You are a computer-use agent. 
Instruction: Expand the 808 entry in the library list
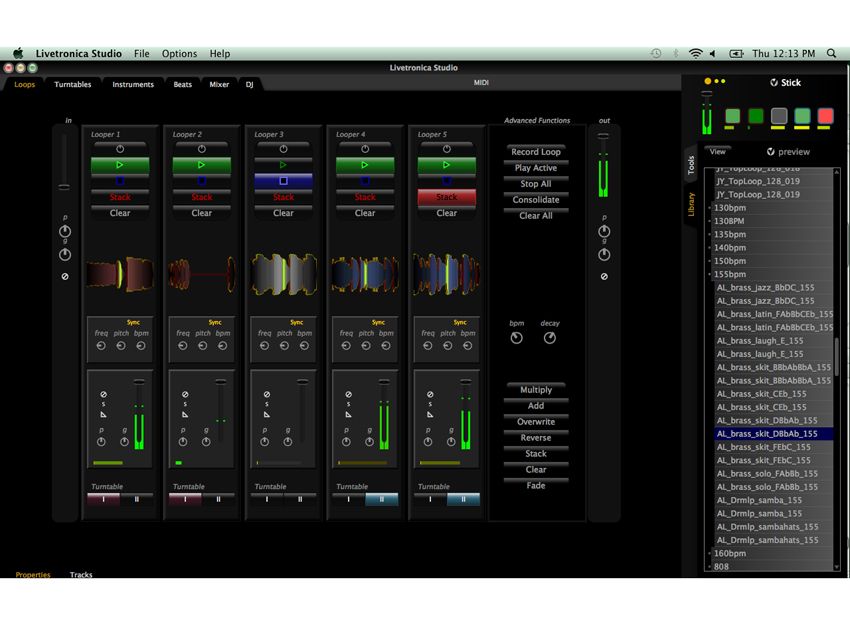point(709,566)
